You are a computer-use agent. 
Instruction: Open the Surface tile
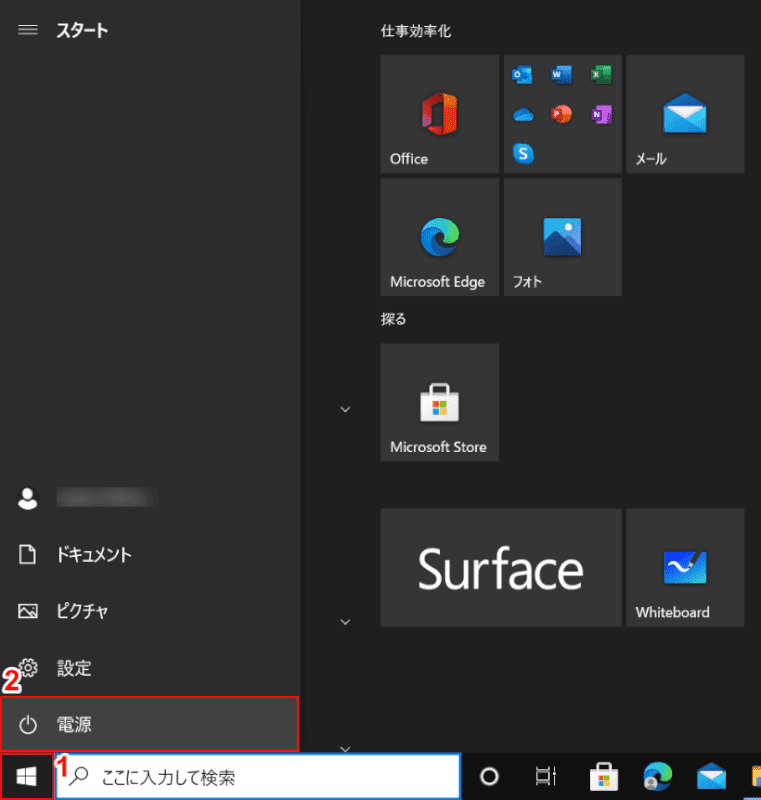click(501, 567)
